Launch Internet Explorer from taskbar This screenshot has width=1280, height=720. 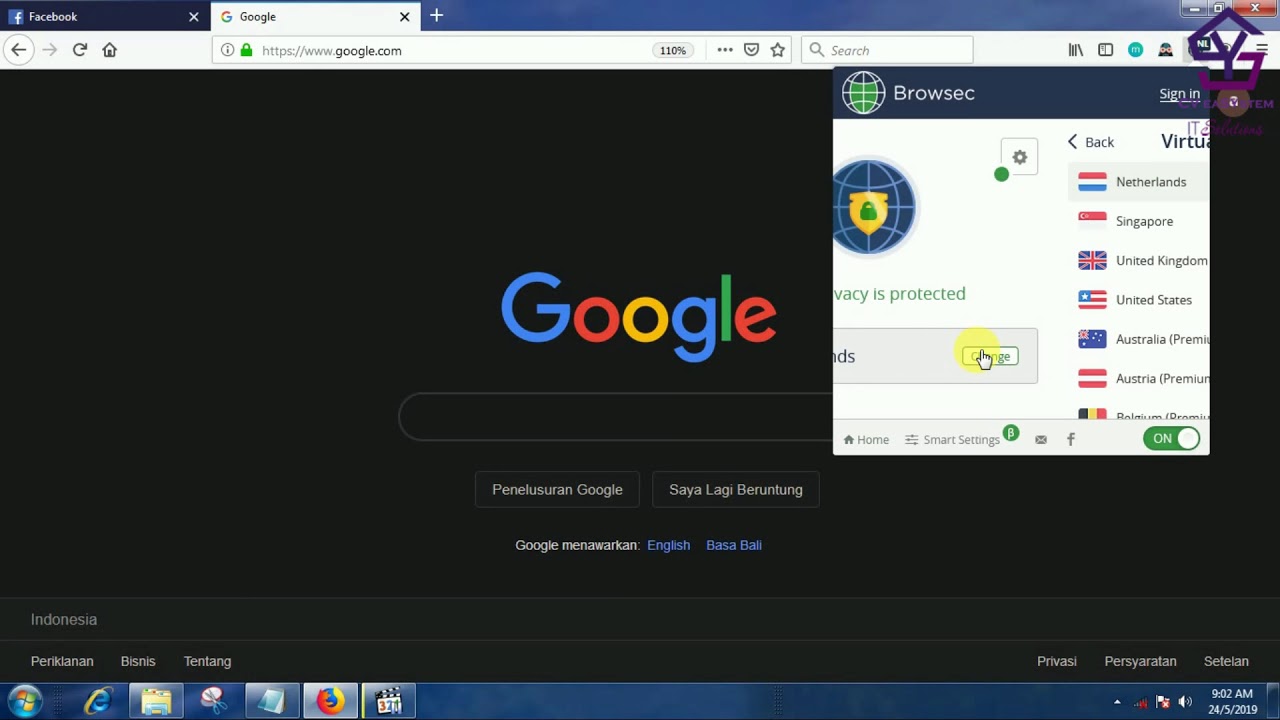tap(98, 701)
